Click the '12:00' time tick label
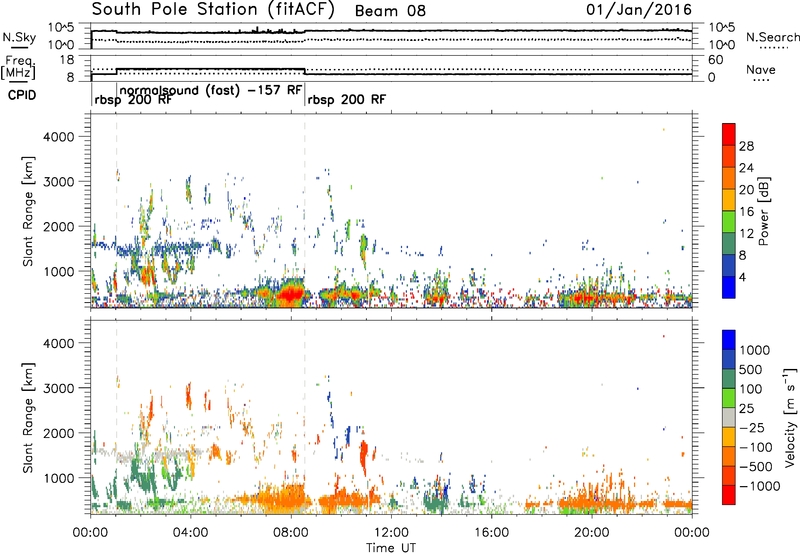The height and width of the screenshot is (554, 800). point(391,533)
